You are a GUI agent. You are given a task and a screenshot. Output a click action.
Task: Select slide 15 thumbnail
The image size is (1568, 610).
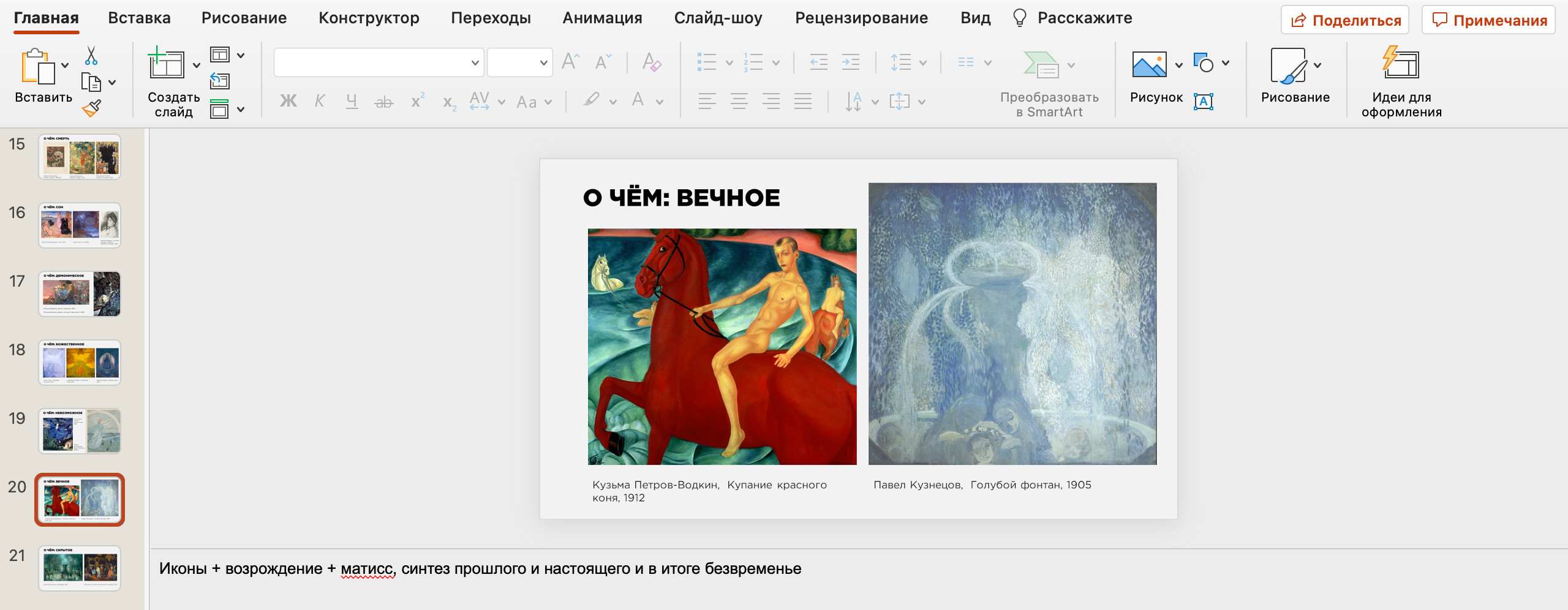(80, 157)
